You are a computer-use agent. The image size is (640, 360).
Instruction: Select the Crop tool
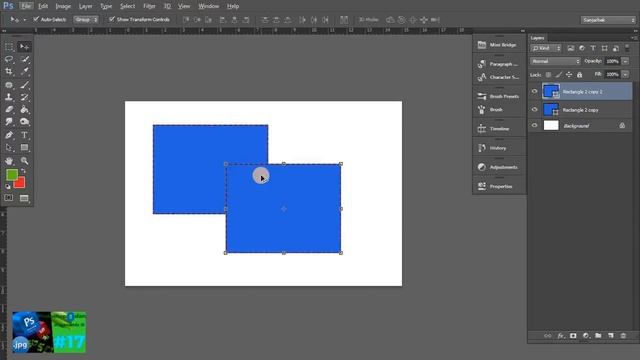[x=9, y=71]
